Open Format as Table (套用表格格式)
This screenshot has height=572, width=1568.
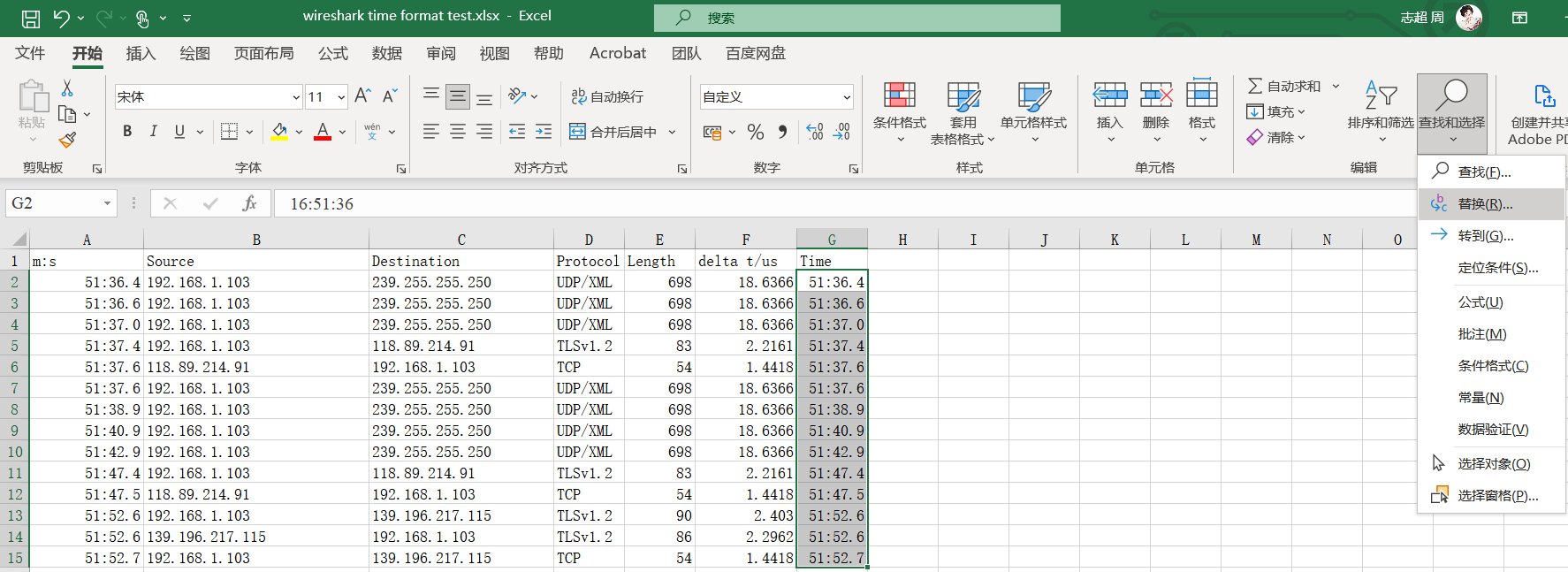coord(963,113)
